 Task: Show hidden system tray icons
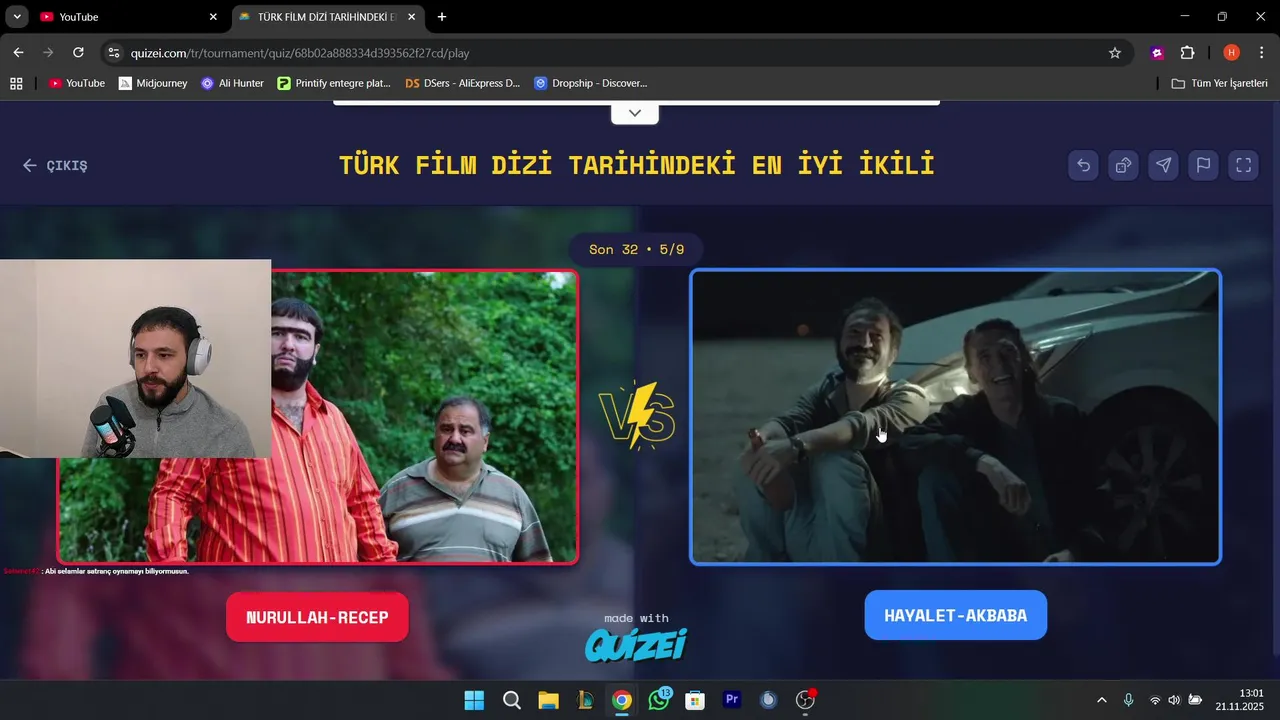[1102, 700]
